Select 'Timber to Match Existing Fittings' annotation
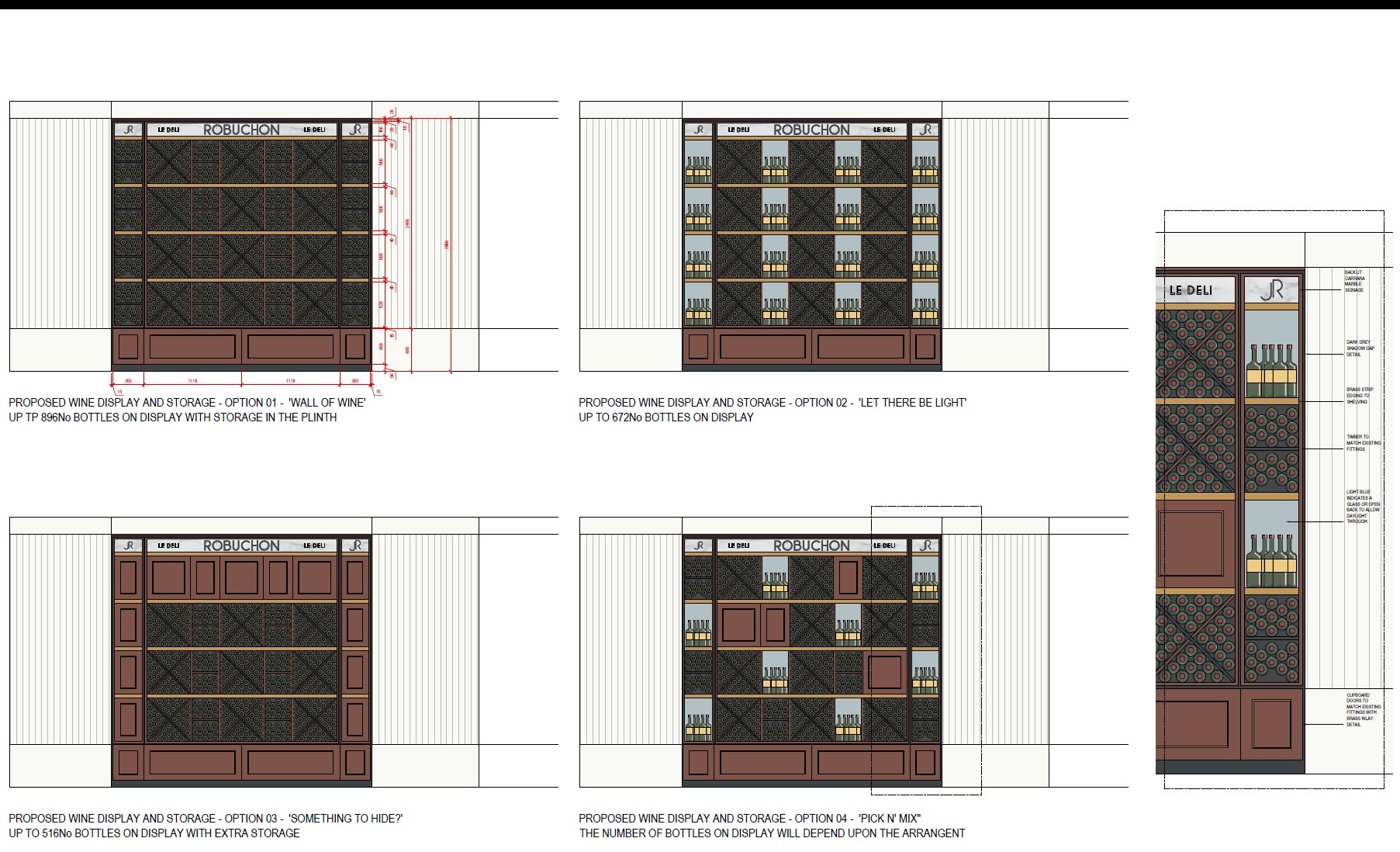This screenshot has height=852, width=1400. 1363,442
